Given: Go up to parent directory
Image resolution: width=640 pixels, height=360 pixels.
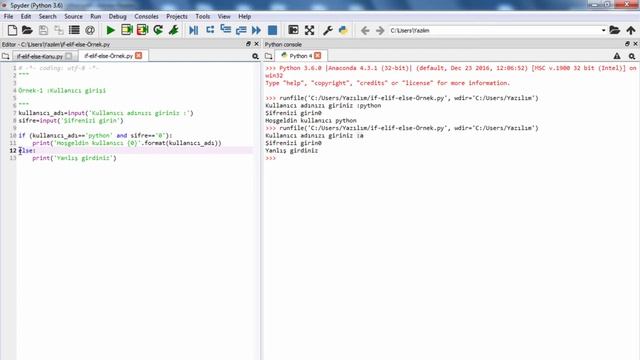Looking at the screenshot, I should pyautogui.click(x=631, y=30).
